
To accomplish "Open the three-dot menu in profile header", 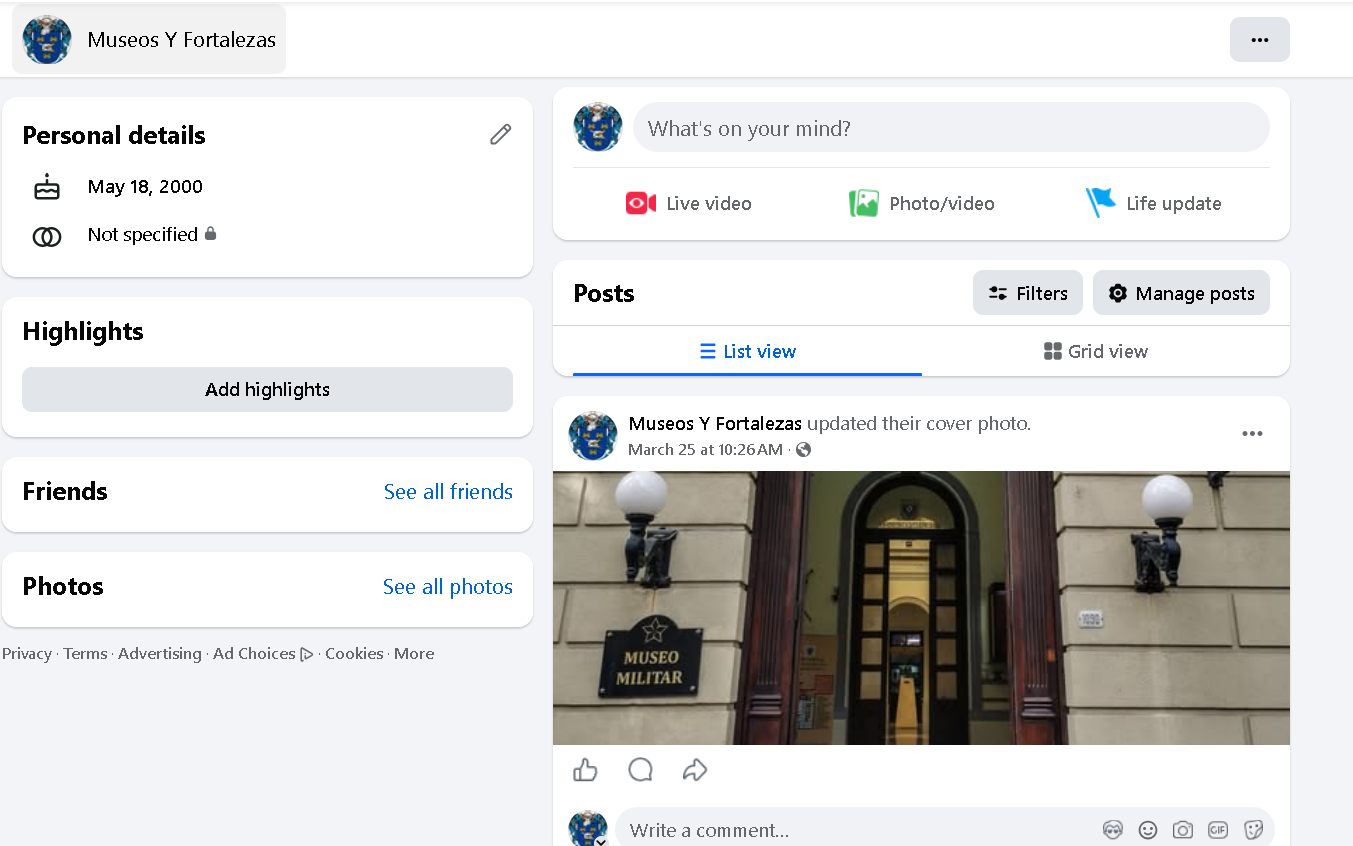I will [1259, 40].
